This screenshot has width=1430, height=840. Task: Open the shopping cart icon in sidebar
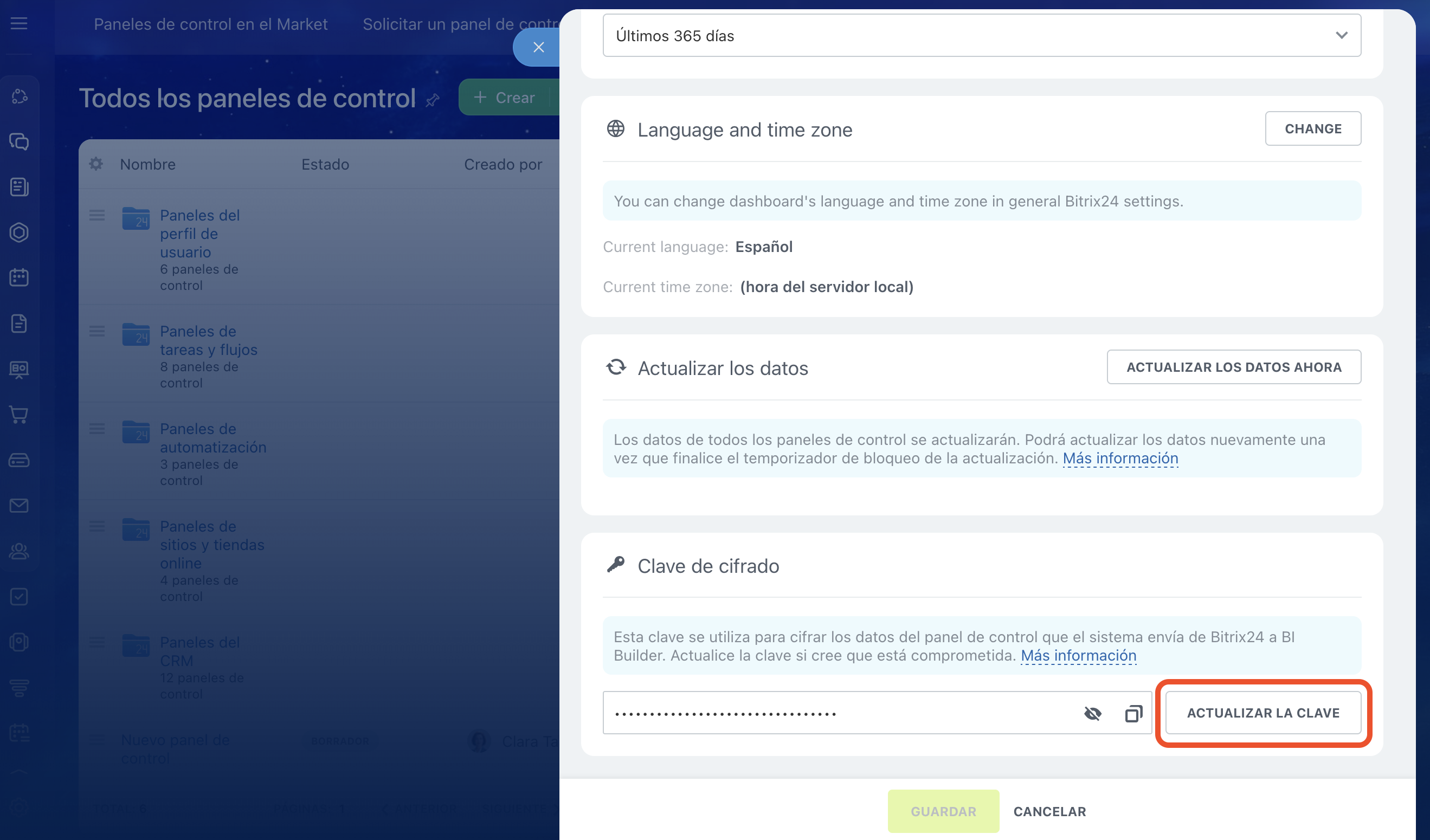click(20, 415)
